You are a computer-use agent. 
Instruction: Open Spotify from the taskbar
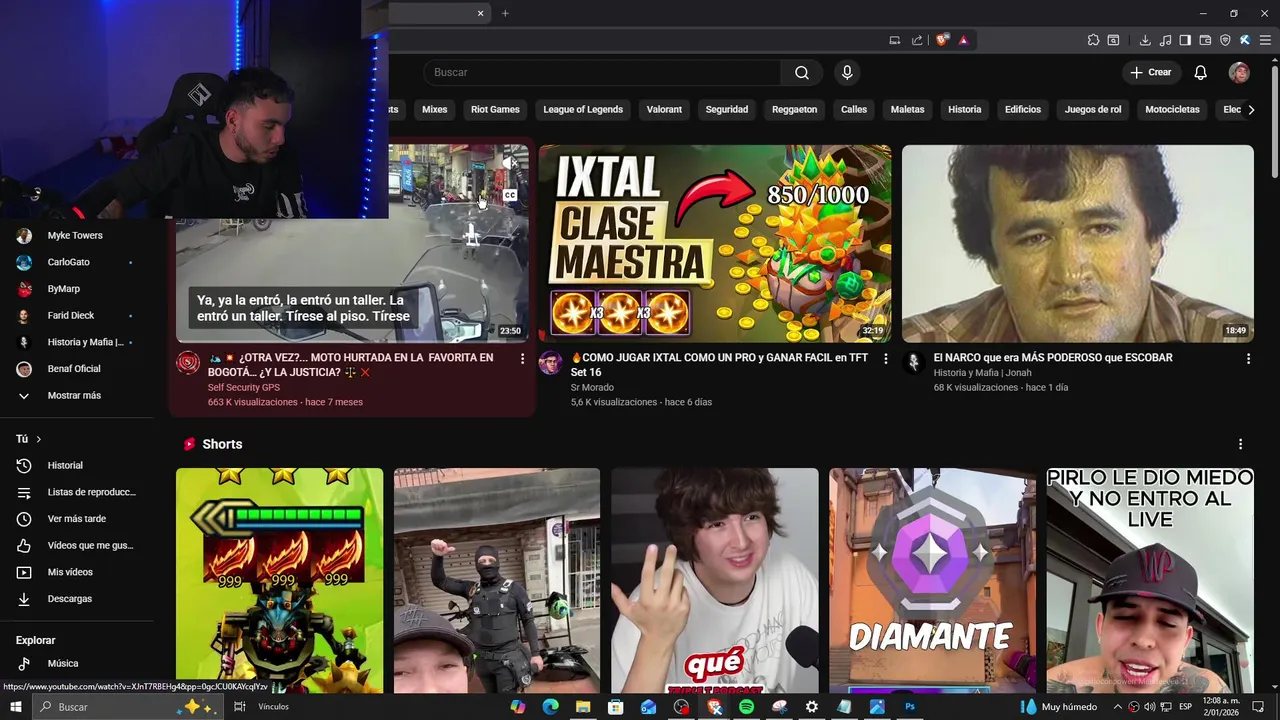coord(746,707)
